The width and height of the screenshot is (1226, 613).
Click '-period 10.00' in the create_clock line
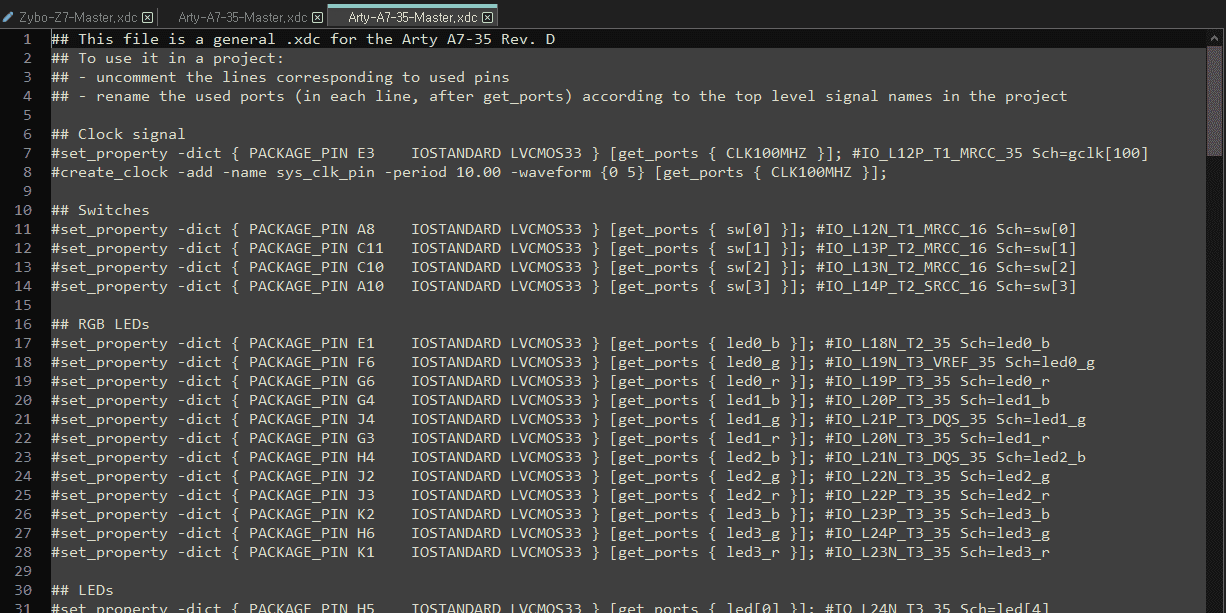pos(443,172)
